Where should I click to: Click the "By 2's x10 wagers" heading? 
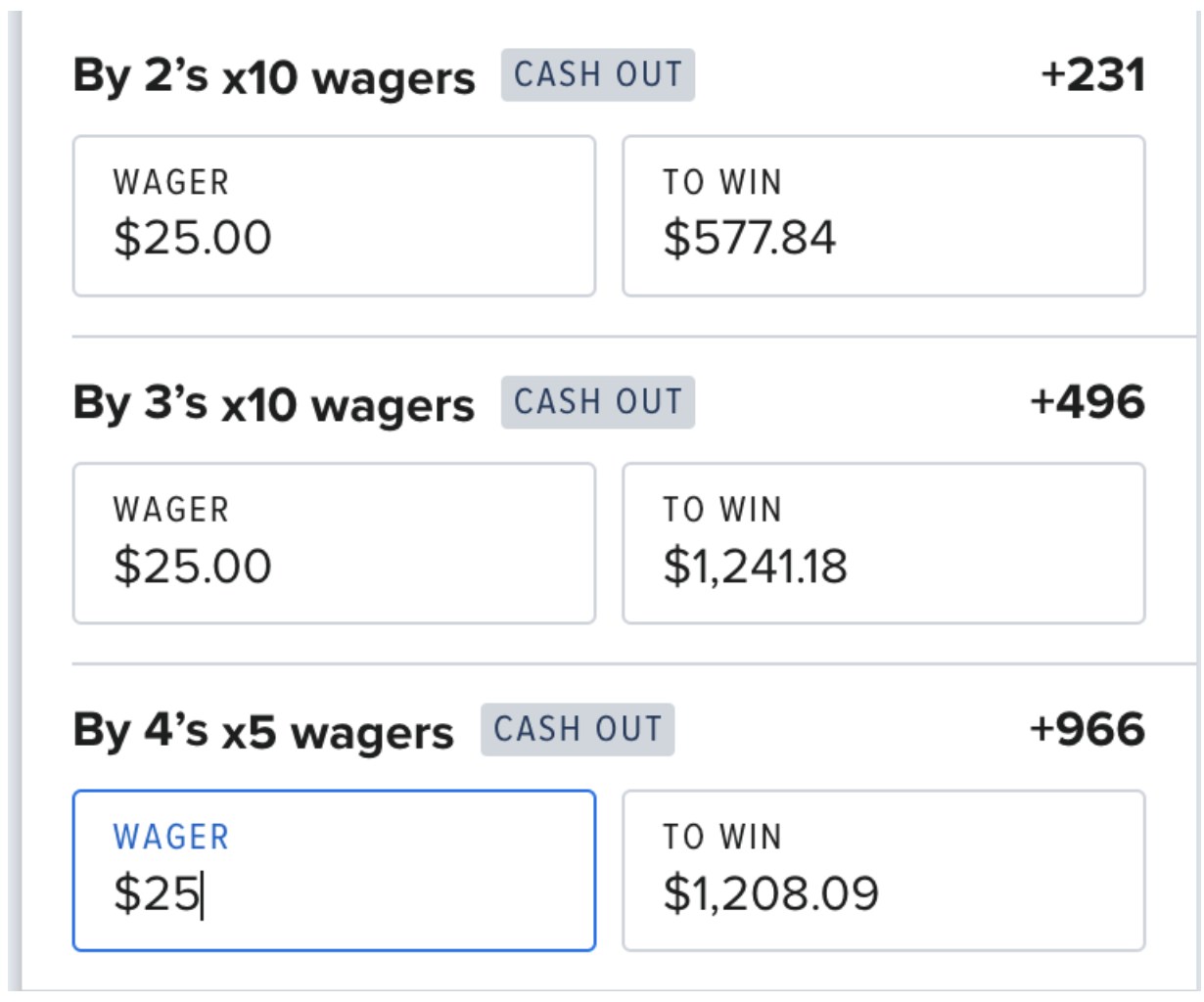(x=273, y=77)
